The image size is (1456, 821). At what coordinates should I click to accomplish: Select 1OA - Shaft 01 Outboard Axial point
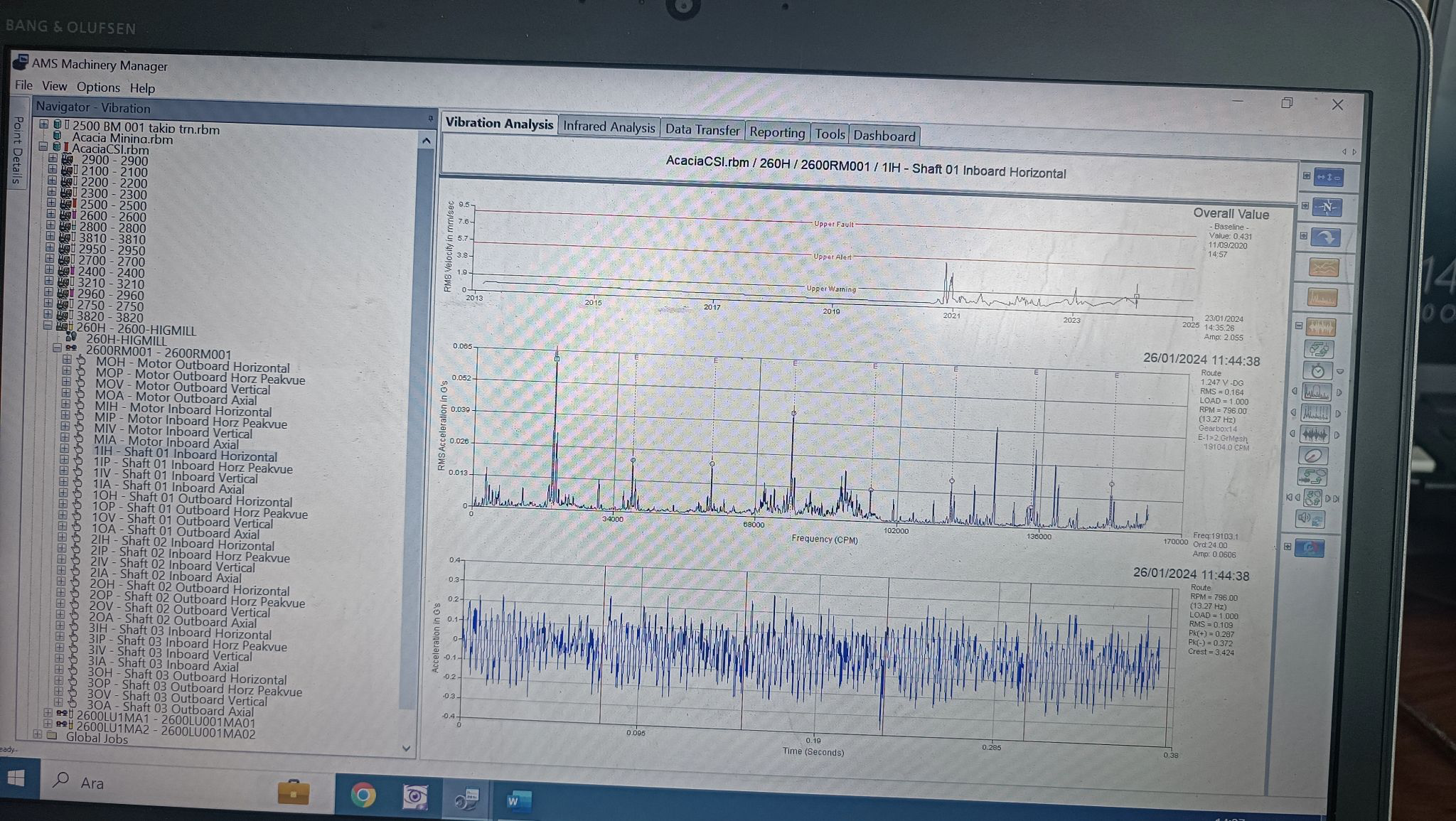176,530
